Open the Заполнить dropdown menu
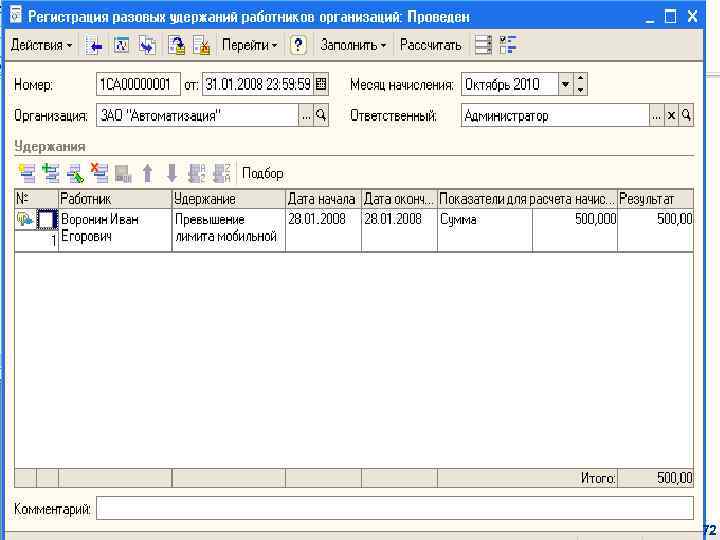The width and height of the screenshot is (720, 540). tap(353, 45)
